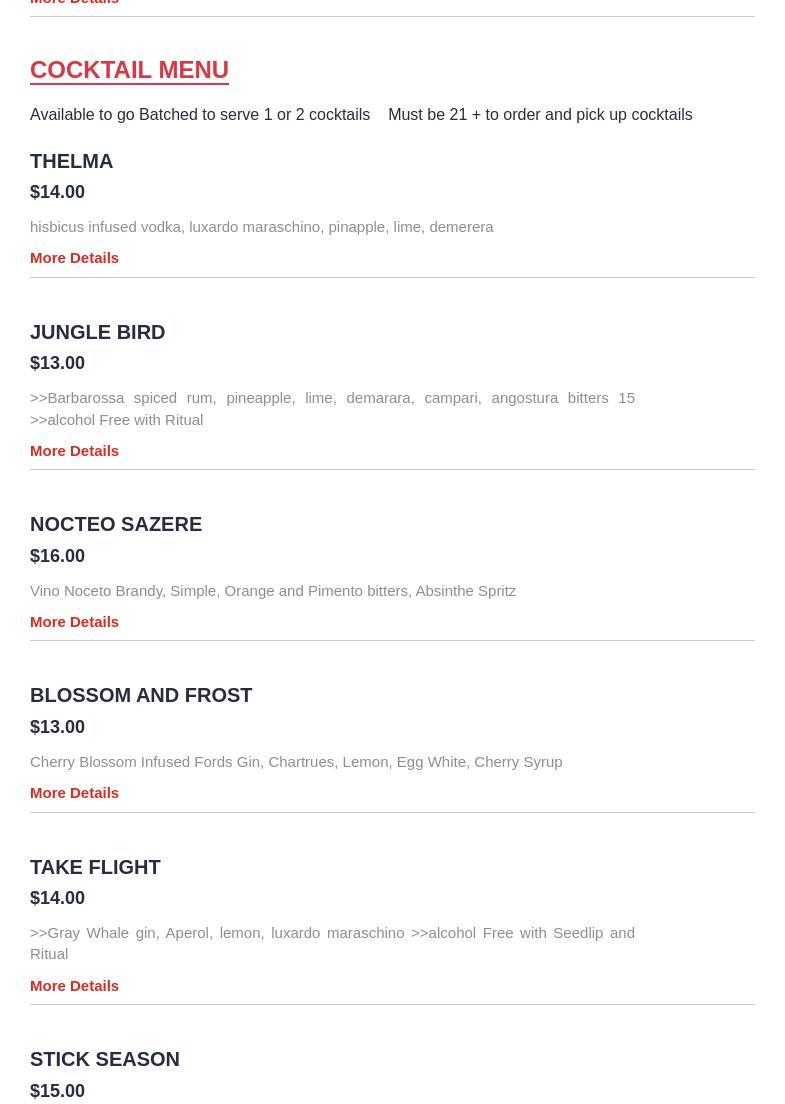Open More Details for Jungle Bird
Screen dimensions: 785x1104
(74, 451)
